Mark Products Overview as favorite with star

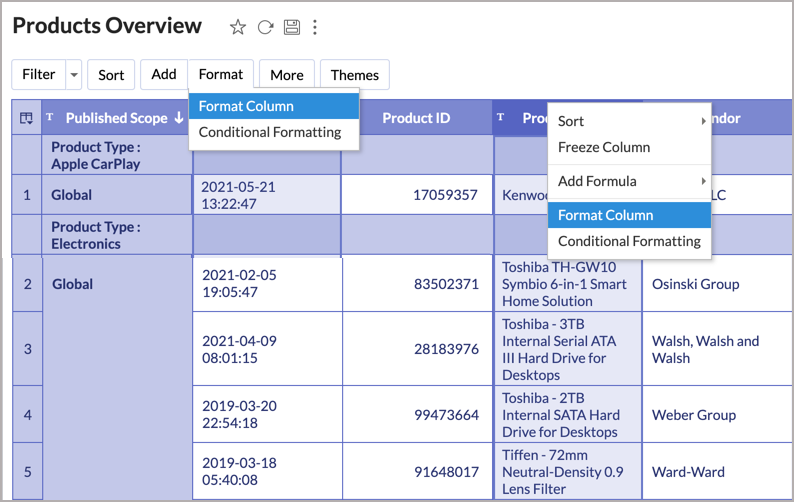[x=237, y=27]
